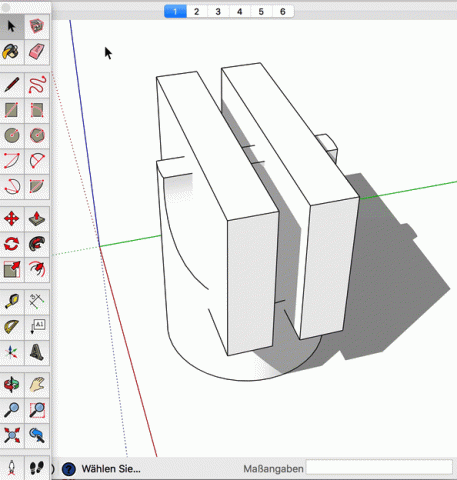Choose the Rectangle tool
Screen dimensions: 457x480
click(x=12, y=110)
